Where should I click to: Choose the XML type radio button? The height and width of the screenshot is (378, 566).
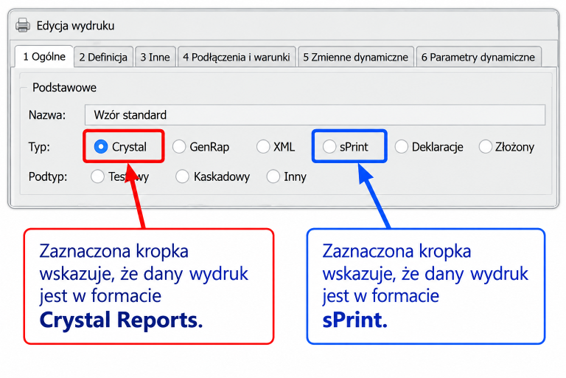coord(263,147)
